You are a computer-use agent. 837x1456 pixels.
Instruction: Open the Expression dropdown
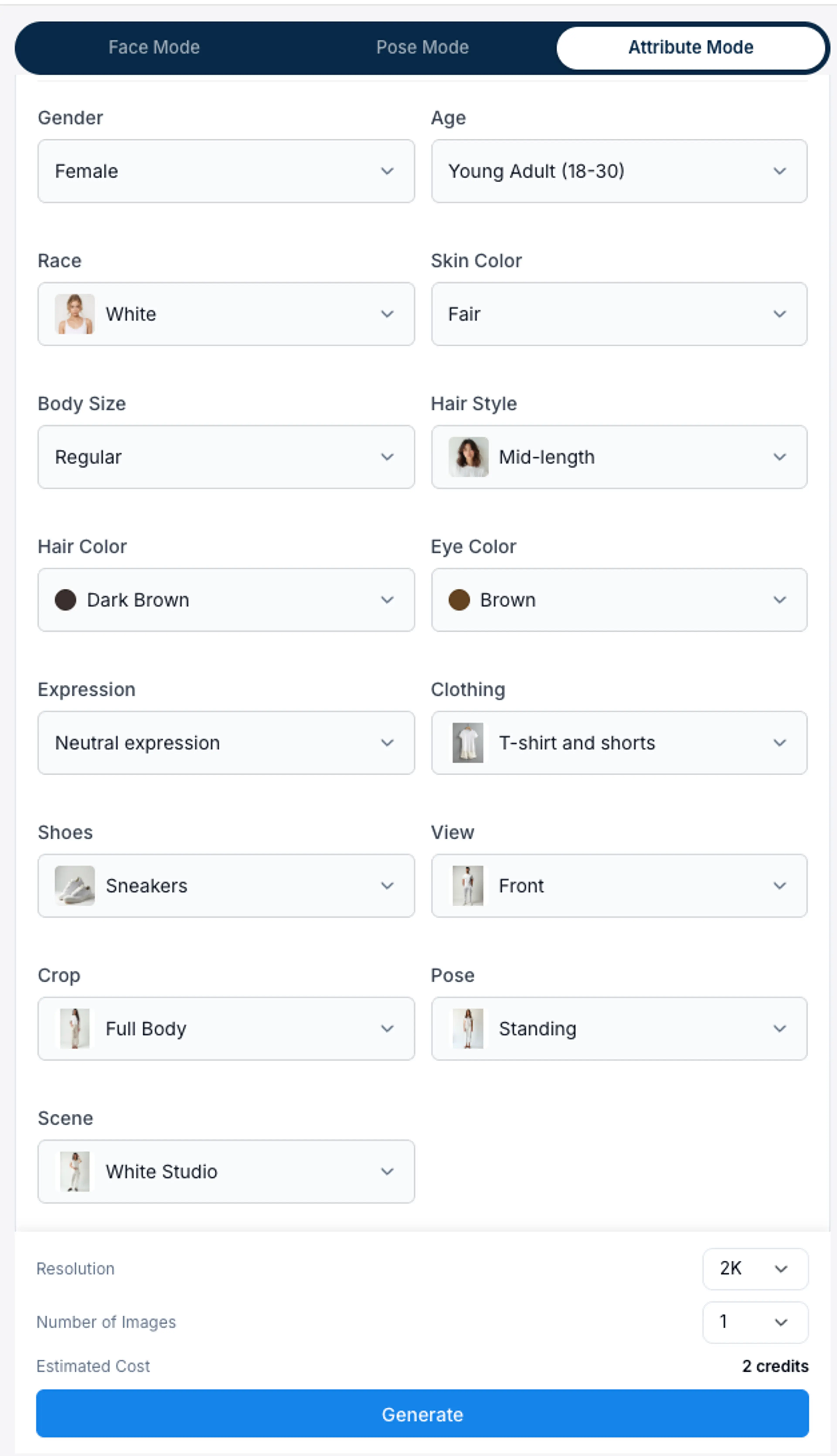click(226, 742)
